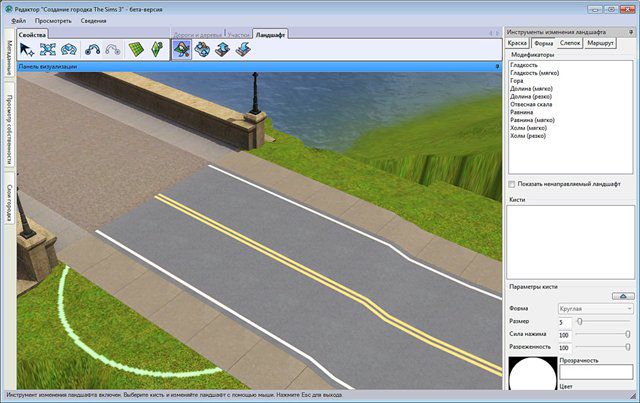Switch to the Краска tab
Viewport: 640px width, 403px height.
[x=517, y=44]
